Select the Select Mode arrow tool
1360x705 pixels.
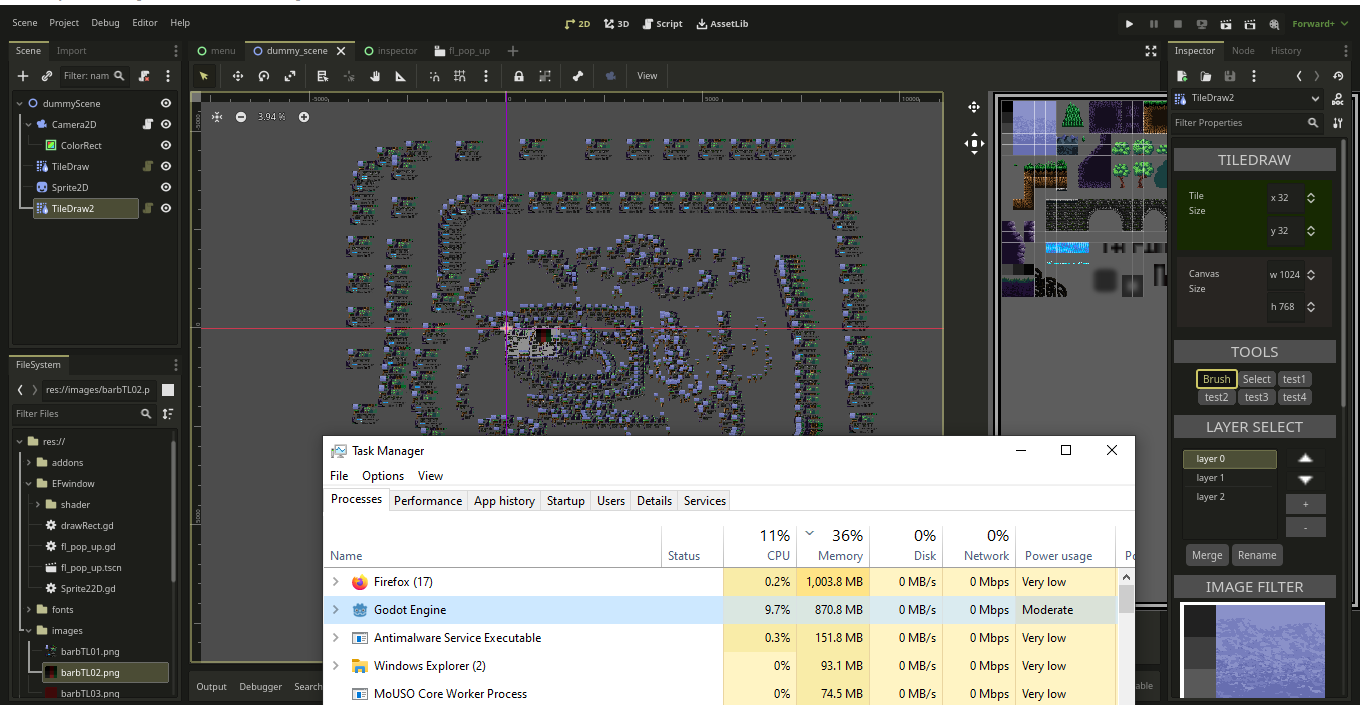(x=204, y=76)
